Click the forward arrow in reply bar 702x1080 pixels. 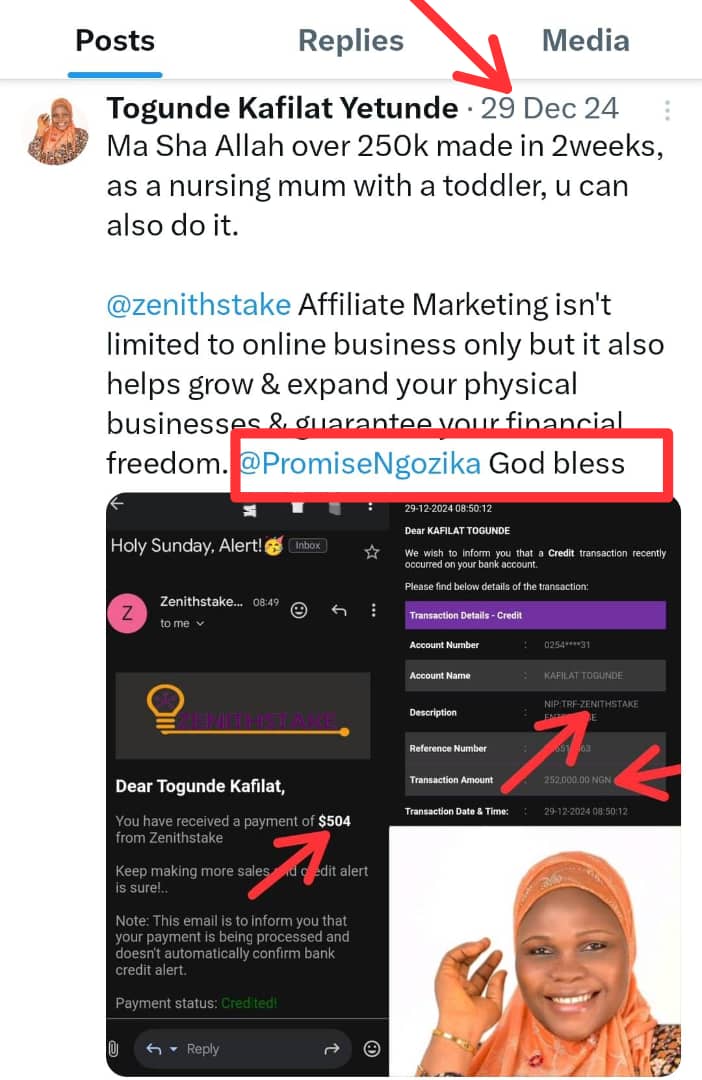331,1048
